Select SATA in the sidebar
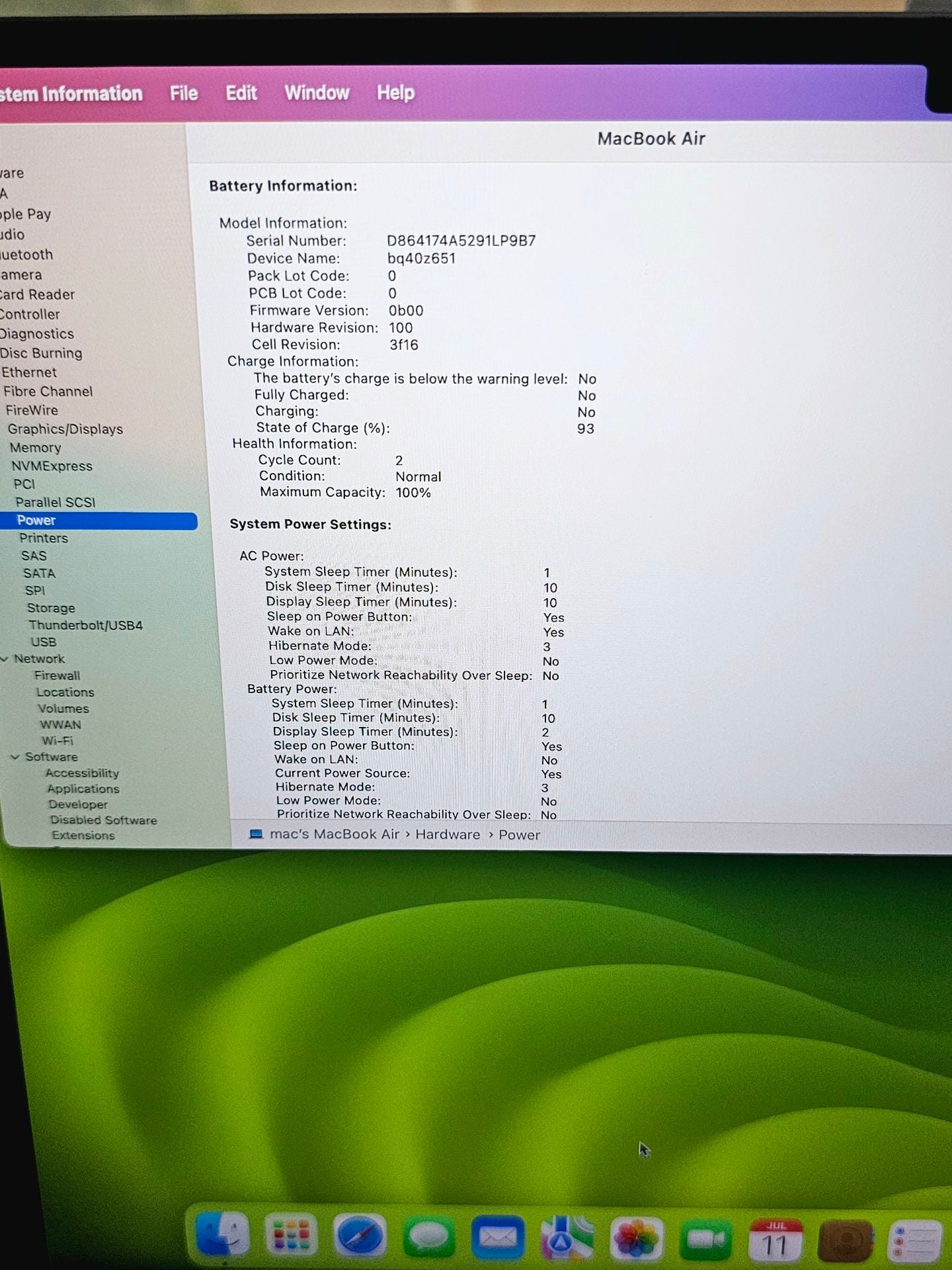Image resolution: width=952 pixels, height=1270 pixels. tap(39, 573)
